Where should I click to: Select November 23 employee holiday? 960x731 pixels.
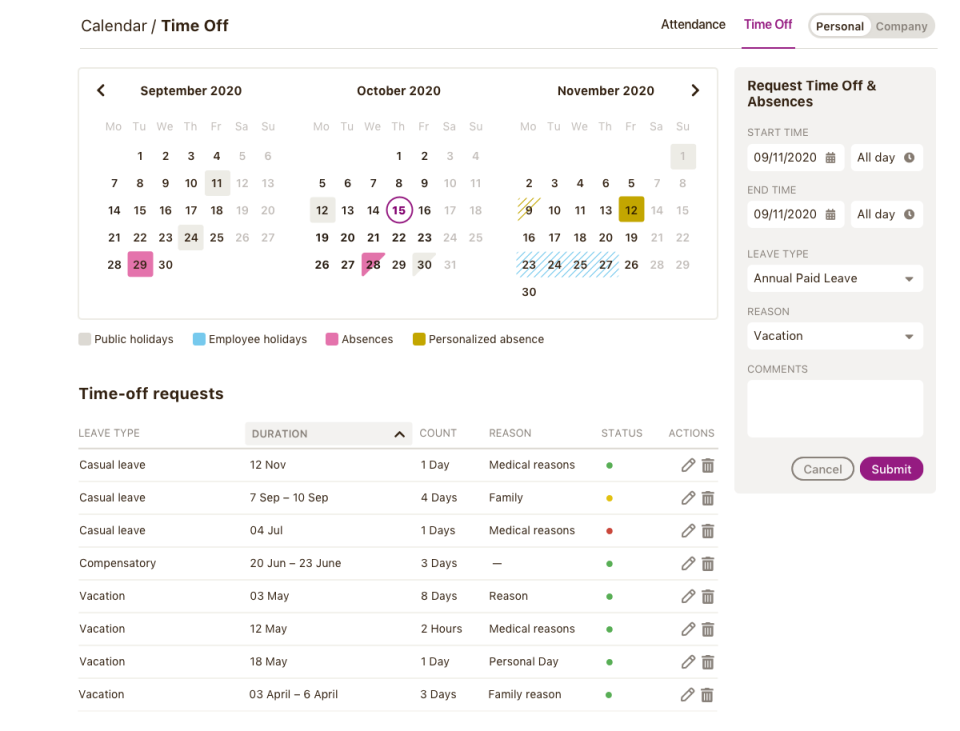click(x=529, y=264)
